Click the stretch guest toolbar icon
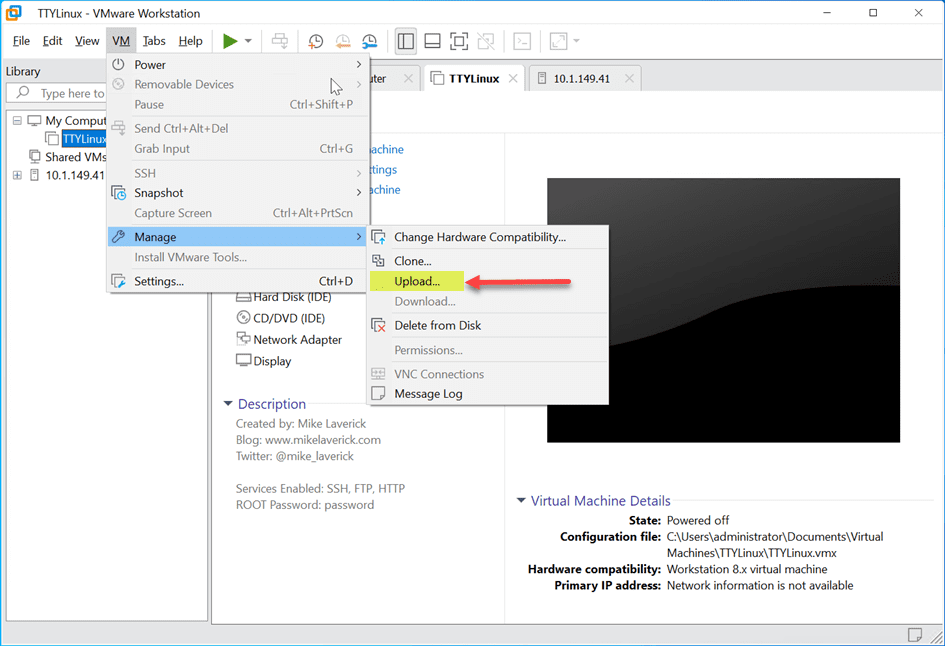 pyautogui.click(x=559, y=41)
